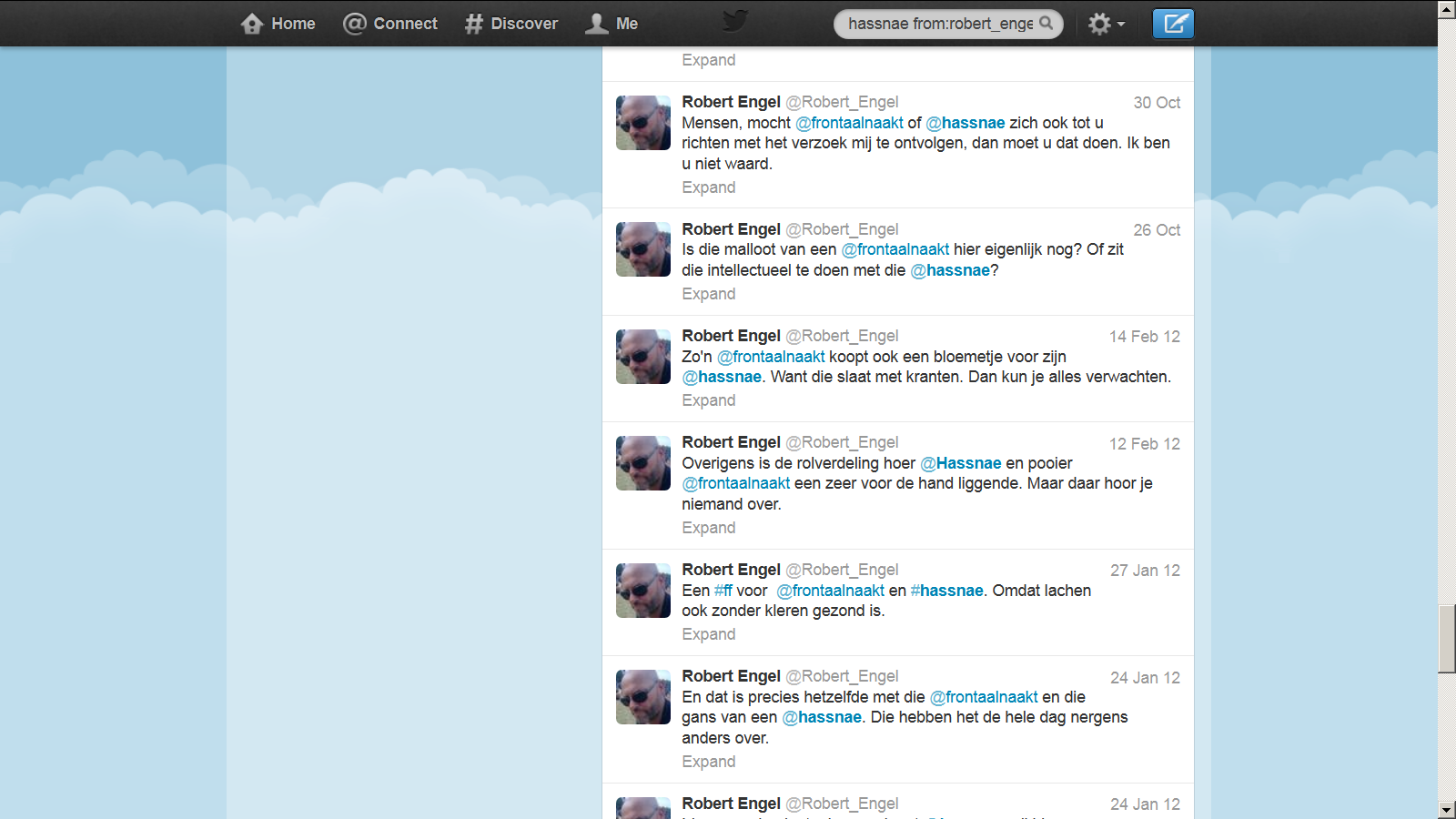Open @frontaalnaakt mention in 14 Feb 12 tweet
The height and width of the screenshot is (819, 1456).
coord(771,357)
